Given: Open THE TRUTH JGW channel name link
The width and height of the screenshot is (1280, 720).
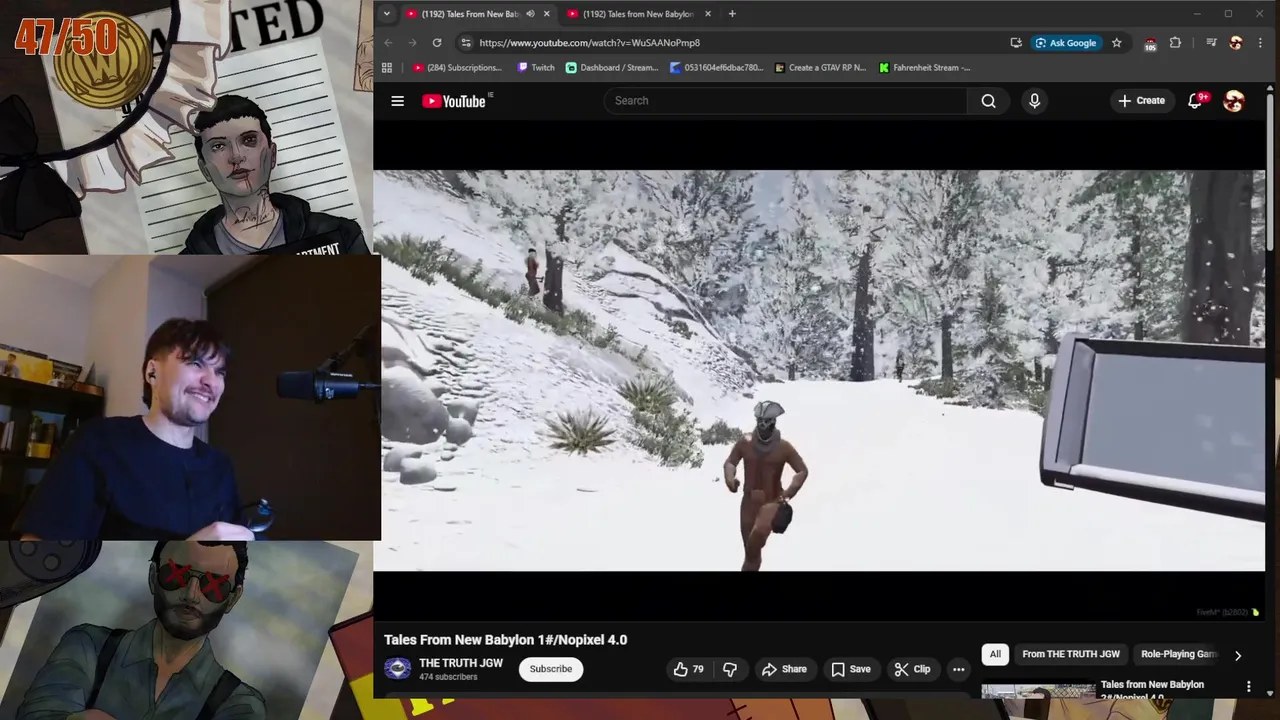Looking at the screenshot, I should click(x=461, y=663).
